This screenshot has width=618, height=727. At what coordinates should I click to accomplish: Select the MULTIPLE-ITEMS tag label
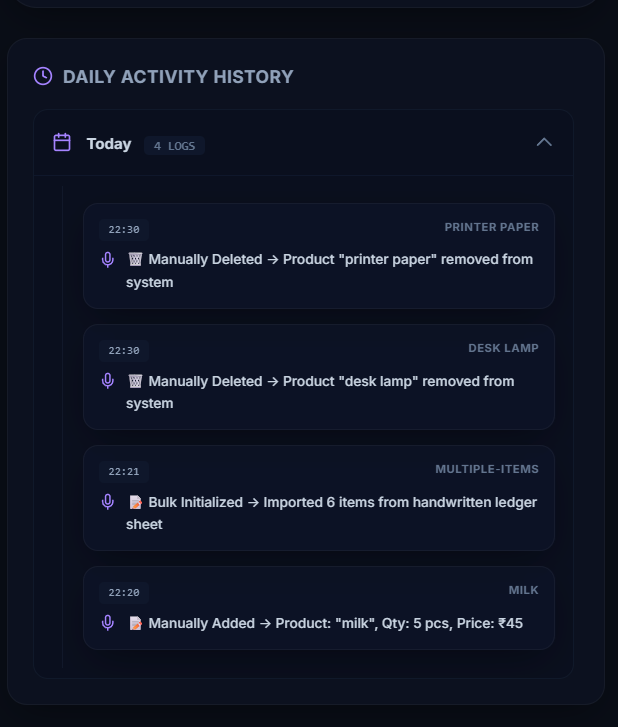click(487, 469)
